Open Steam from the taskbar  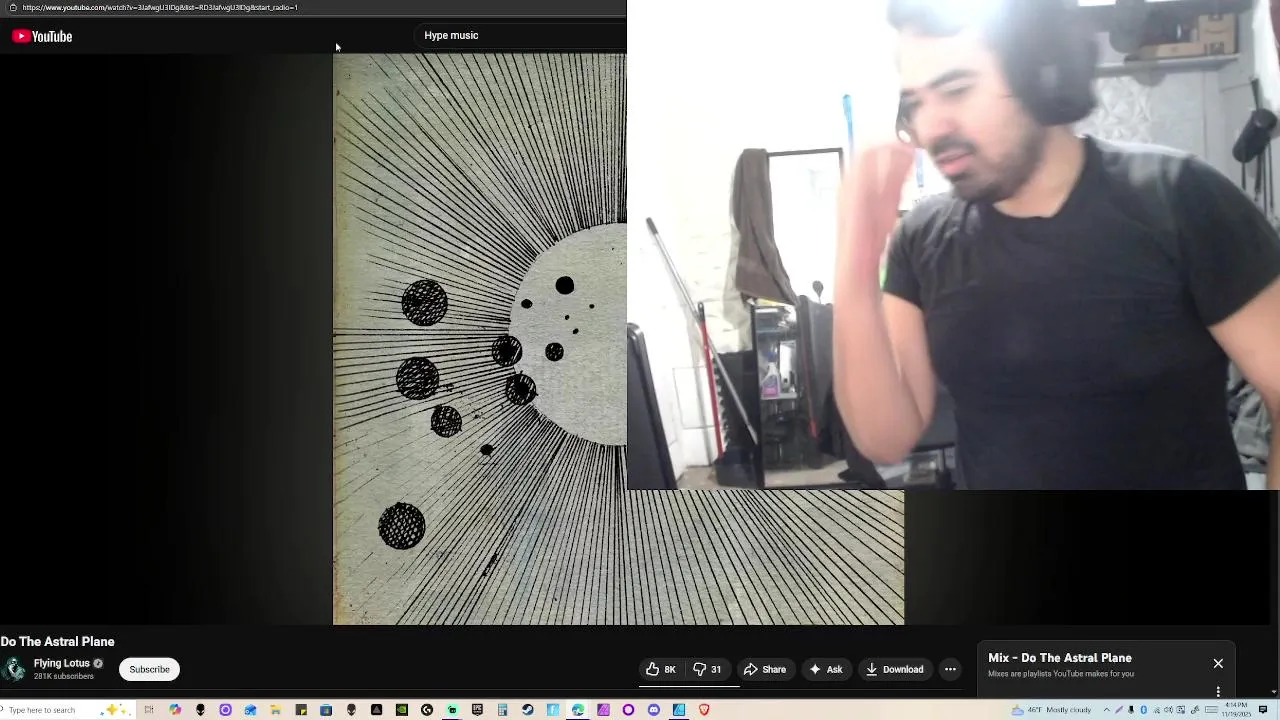[528, 710]
